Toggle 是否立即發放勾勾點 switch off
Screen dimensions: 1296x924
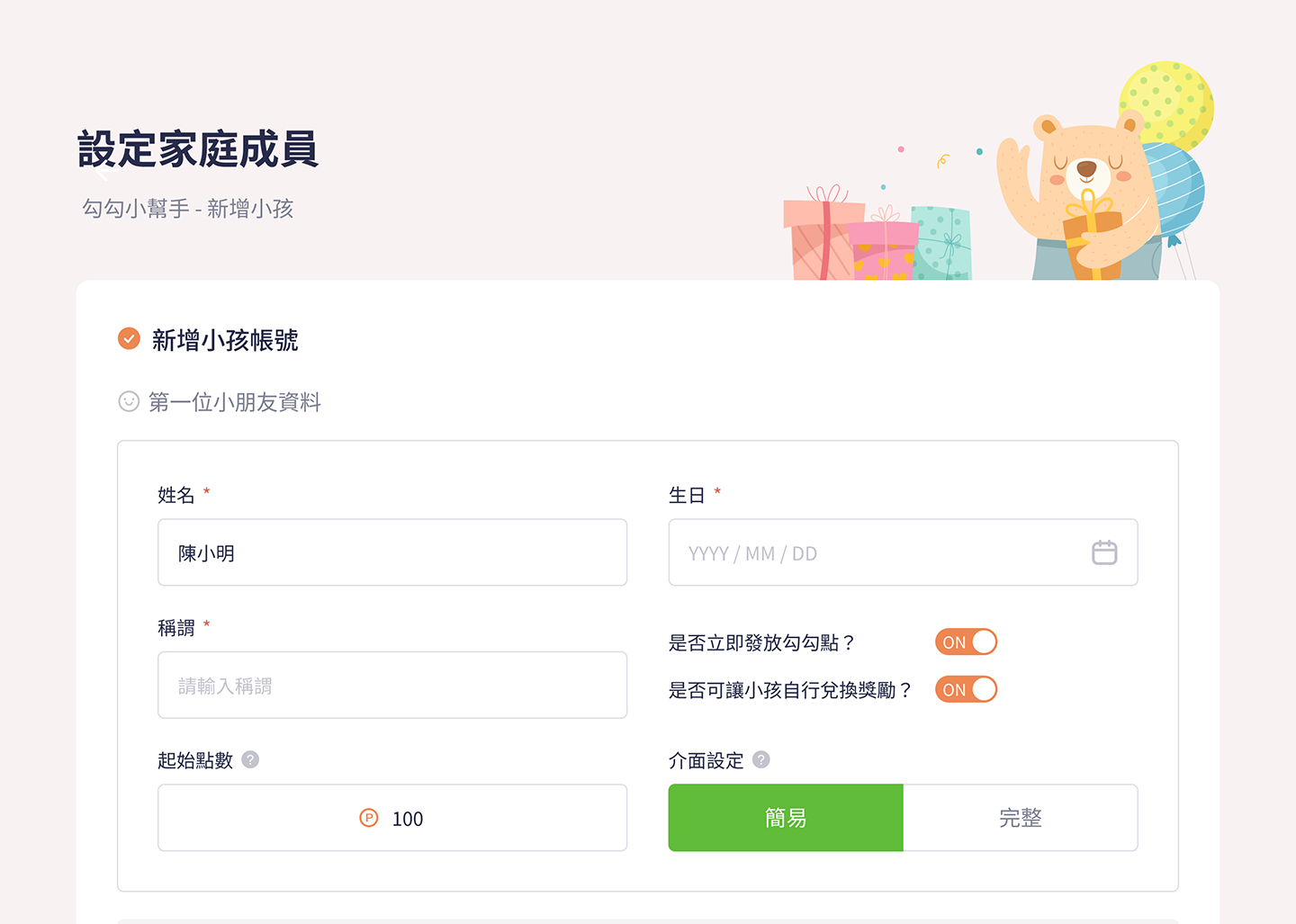(x=966, y=642)
